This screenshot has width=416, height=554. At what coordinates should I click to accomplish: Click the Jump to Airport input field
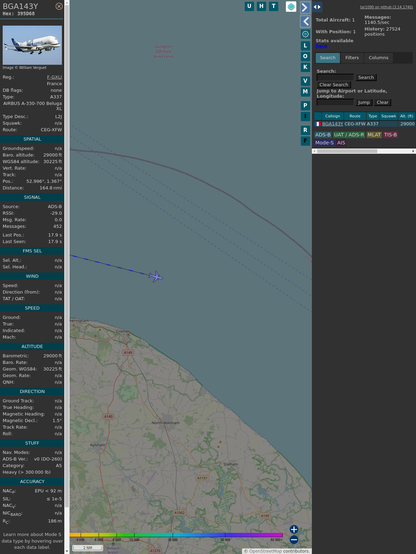tap(335, 102)
